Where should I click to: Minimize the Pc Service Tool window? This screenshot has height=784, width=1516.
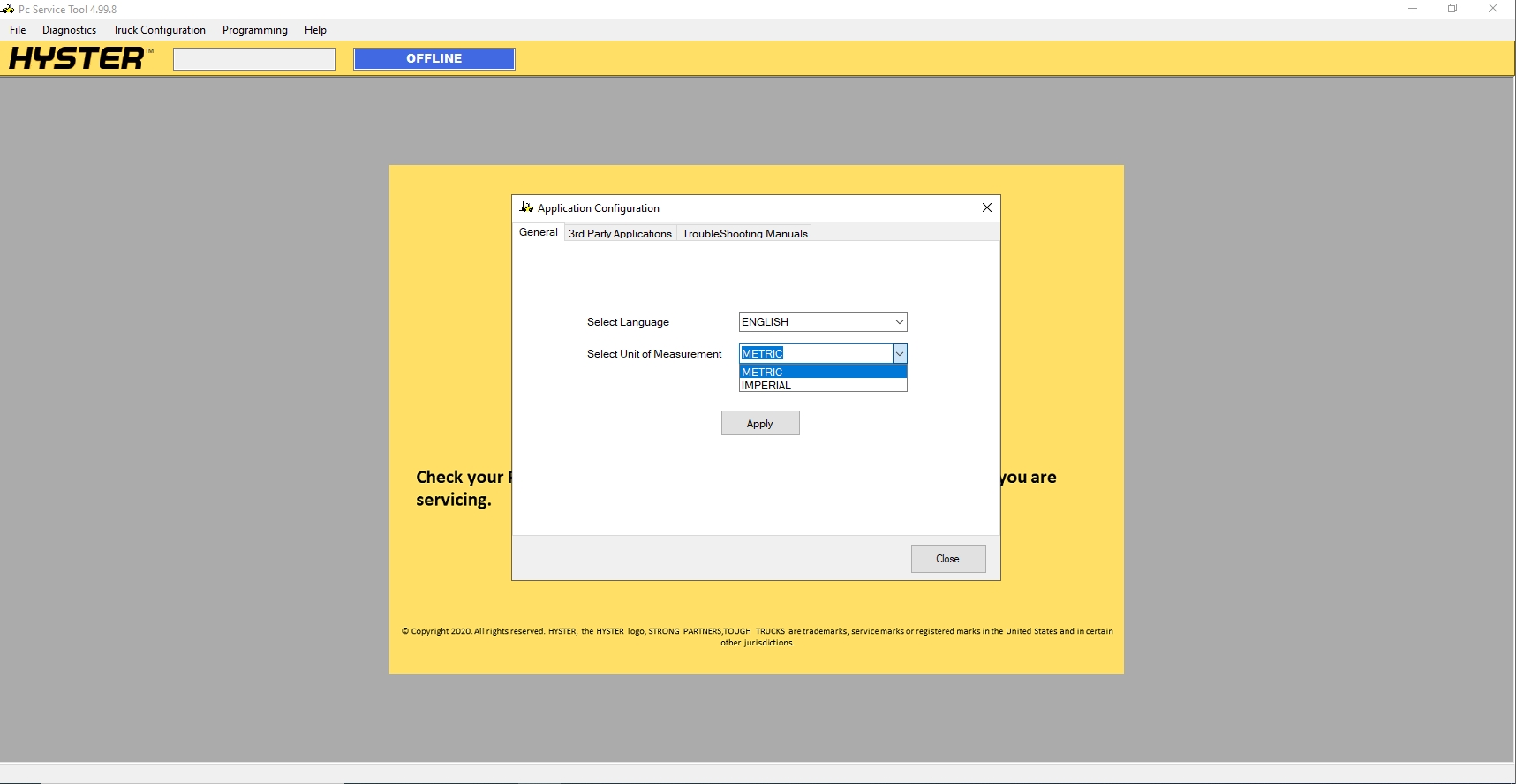(1413, 9)
